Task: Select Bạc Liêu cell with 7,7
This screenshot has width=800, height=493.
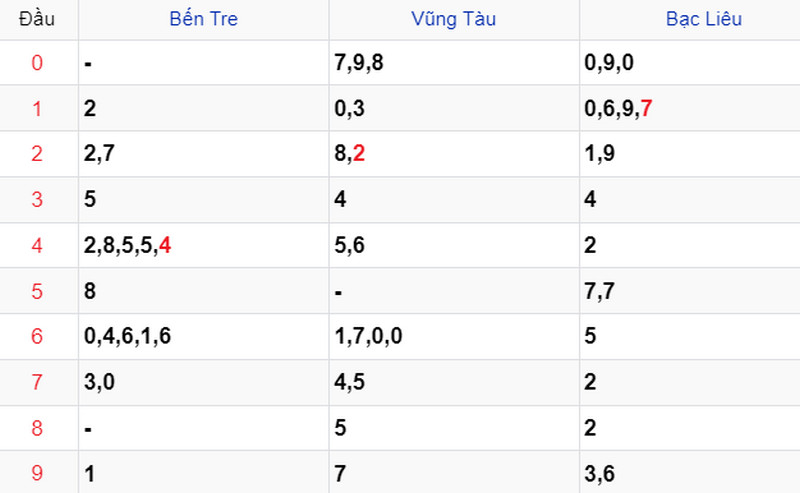Action: click(x=690, y=291)
